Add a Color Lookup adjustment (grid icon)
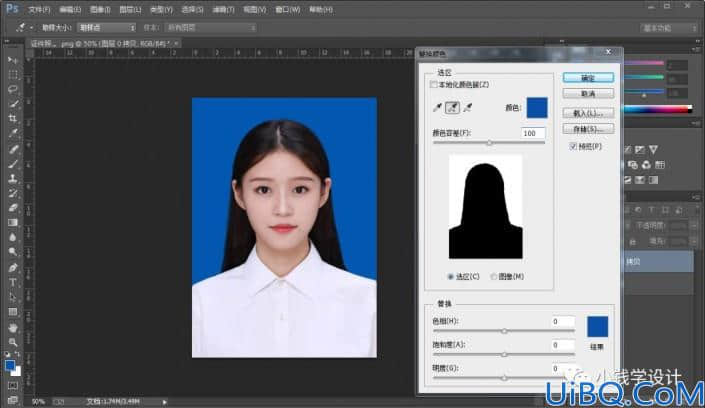This screenshot has height=408, width=705. (x=660, y=165)
